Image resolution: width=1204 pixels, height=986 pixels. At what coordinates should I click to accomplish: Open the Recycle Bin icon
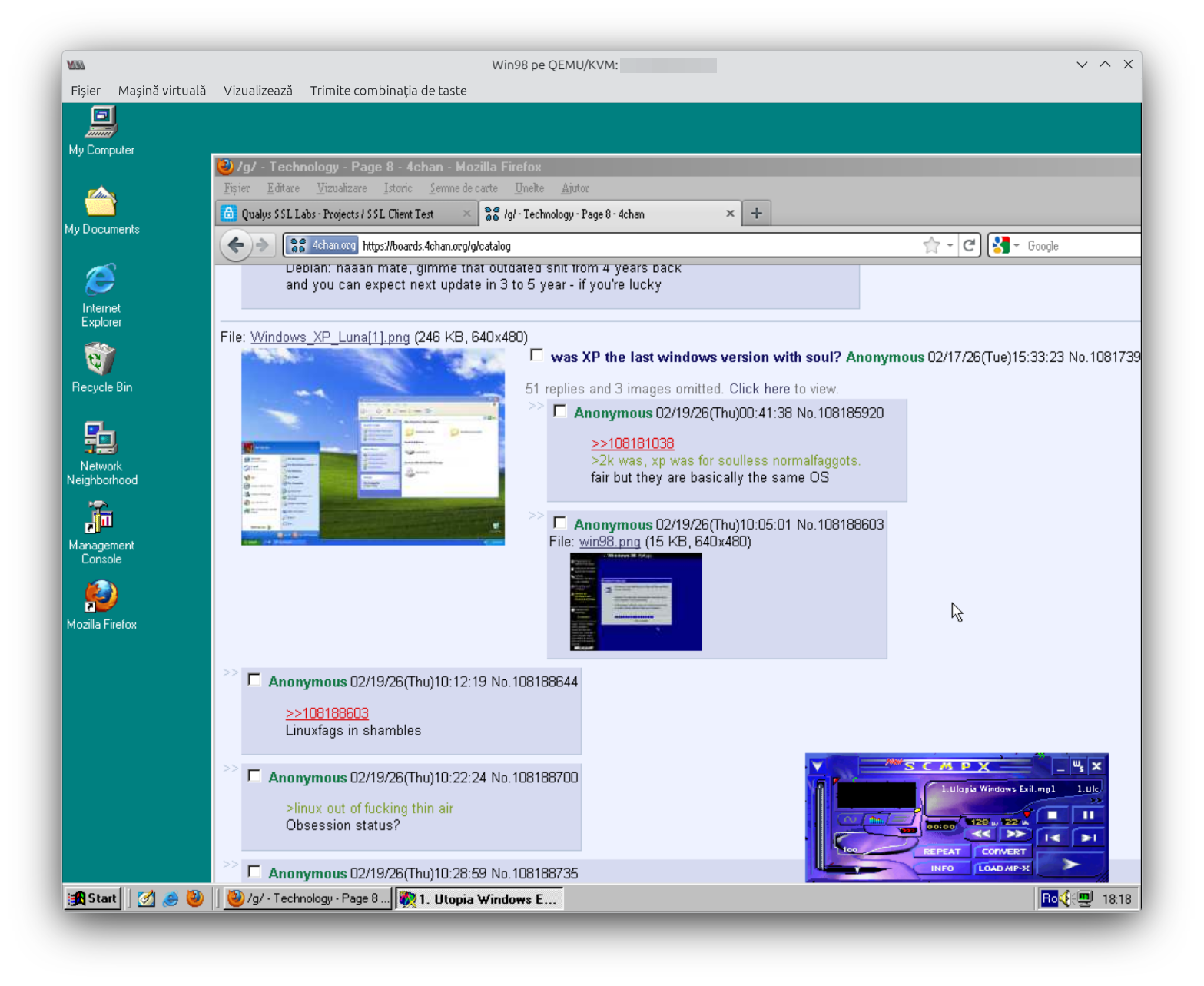pos(101,368)
